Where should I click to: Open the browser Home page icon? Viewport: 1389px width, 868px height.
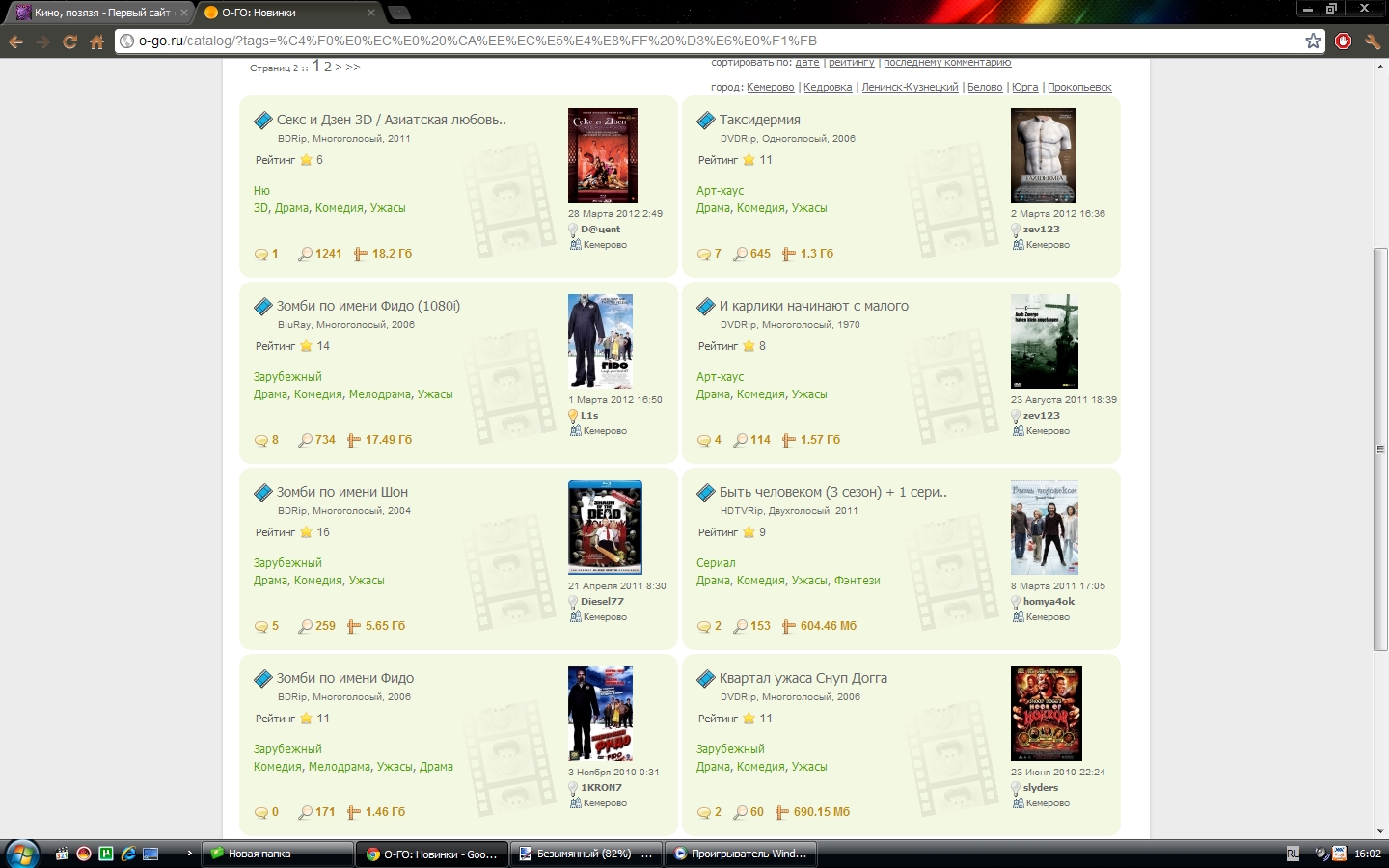[x=96, y=41]
